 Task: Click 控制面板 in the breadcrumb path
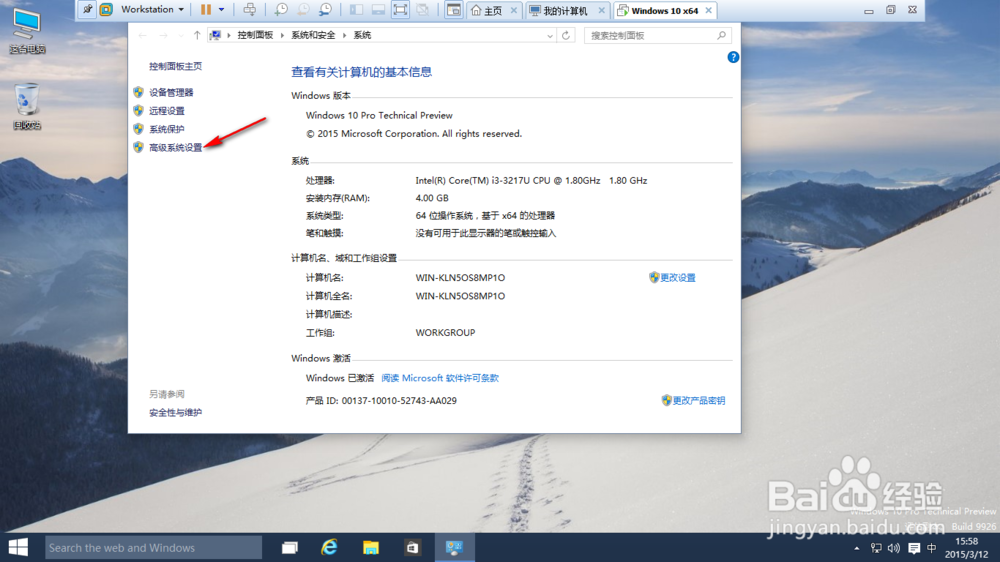point(255,35)
